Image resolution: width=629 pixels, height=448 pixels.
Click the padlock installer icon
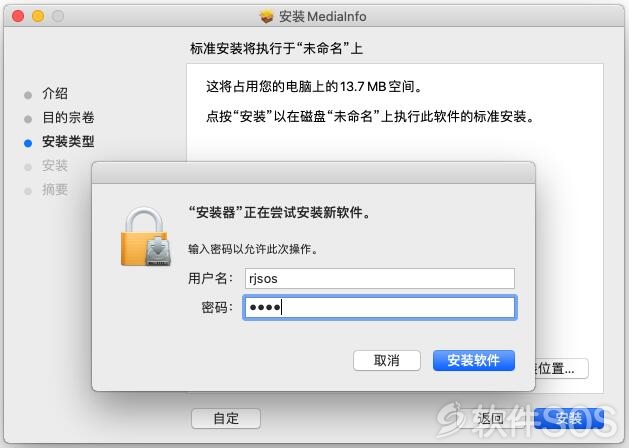pos(146,237)
